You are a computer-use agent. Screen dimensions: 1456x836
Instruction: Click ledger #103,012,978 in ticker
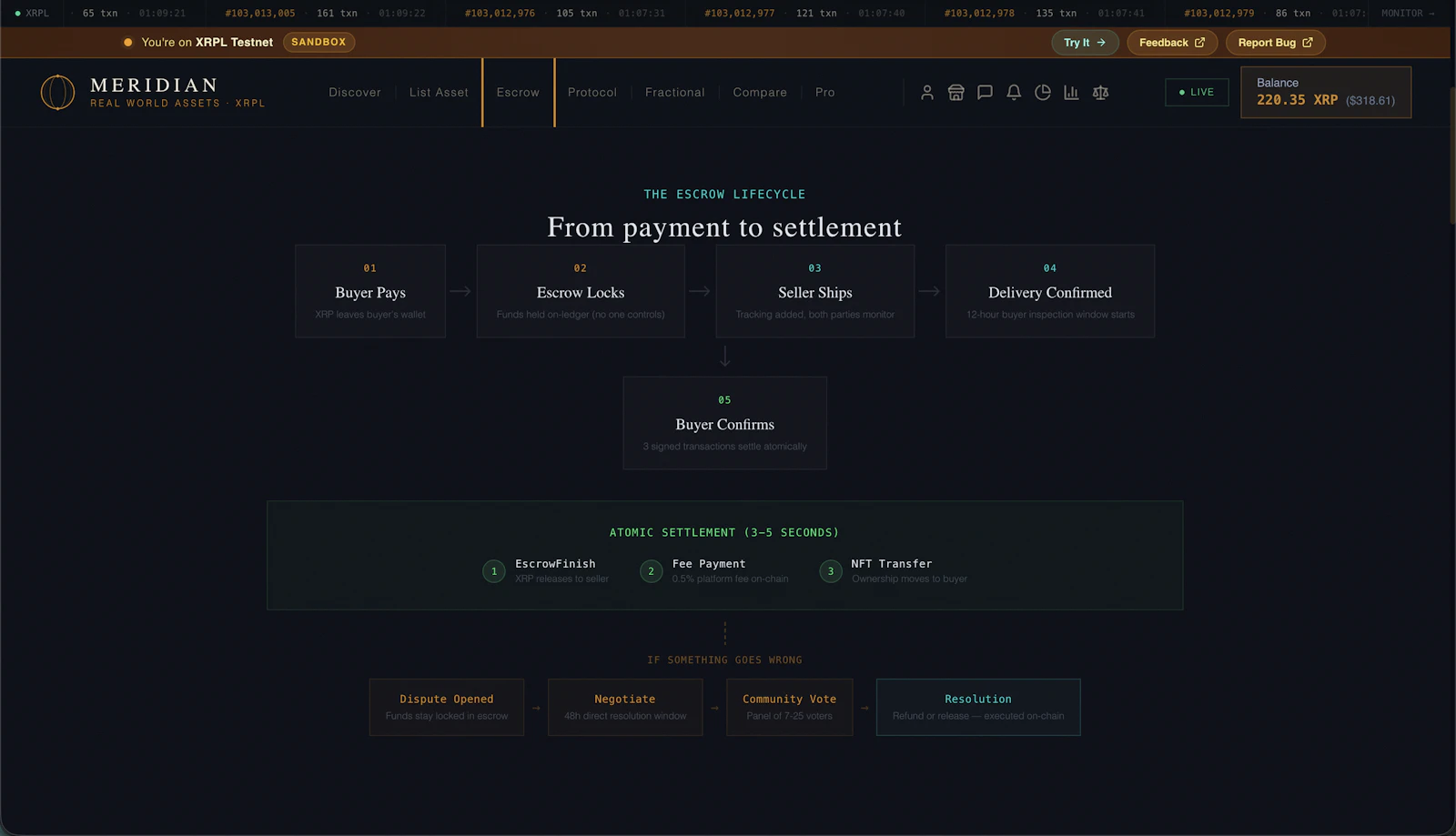pos(979,14)
